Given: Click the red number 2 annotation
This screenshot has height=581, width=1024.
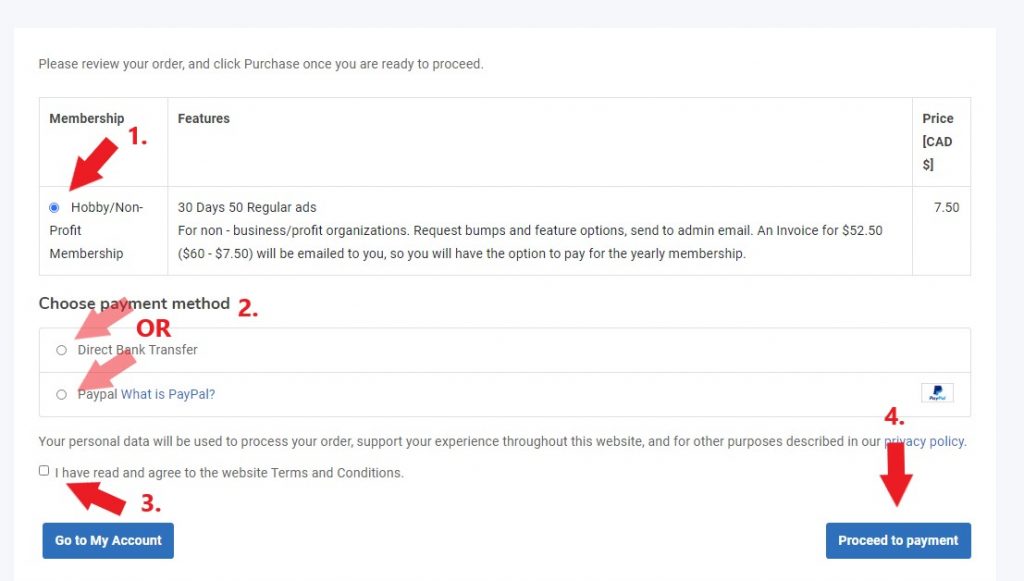Looking at the screenshot, I should [x=248, y=308].
